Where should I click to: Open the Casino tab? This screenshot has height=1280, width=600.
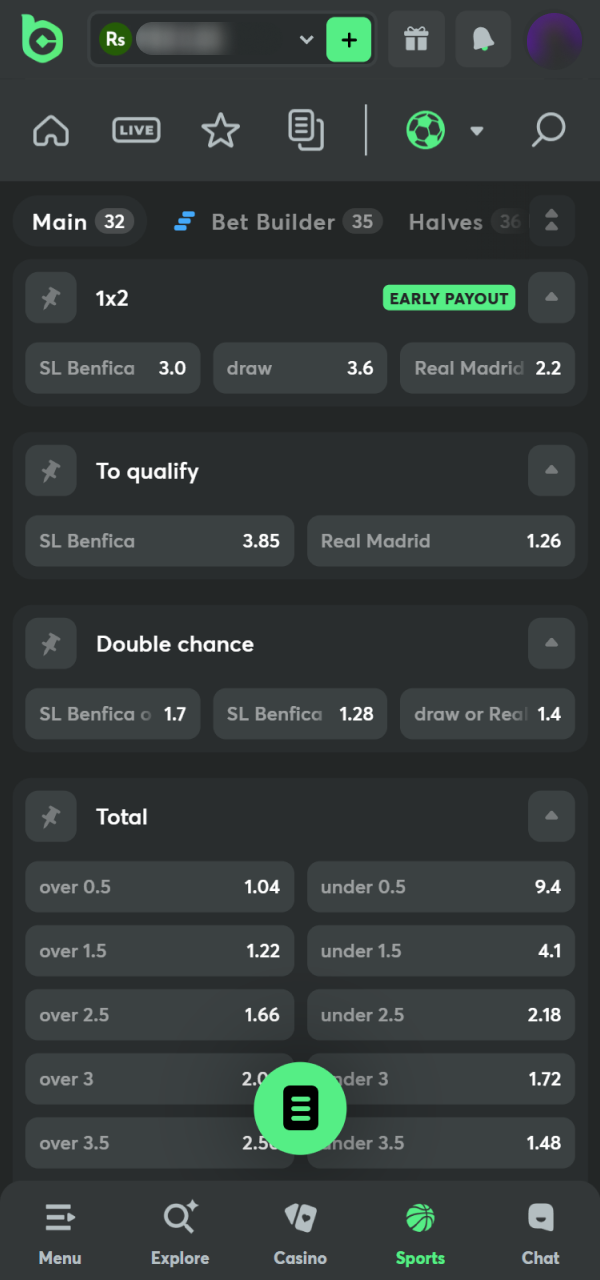pyautogui.click(x=300, y=1218)
